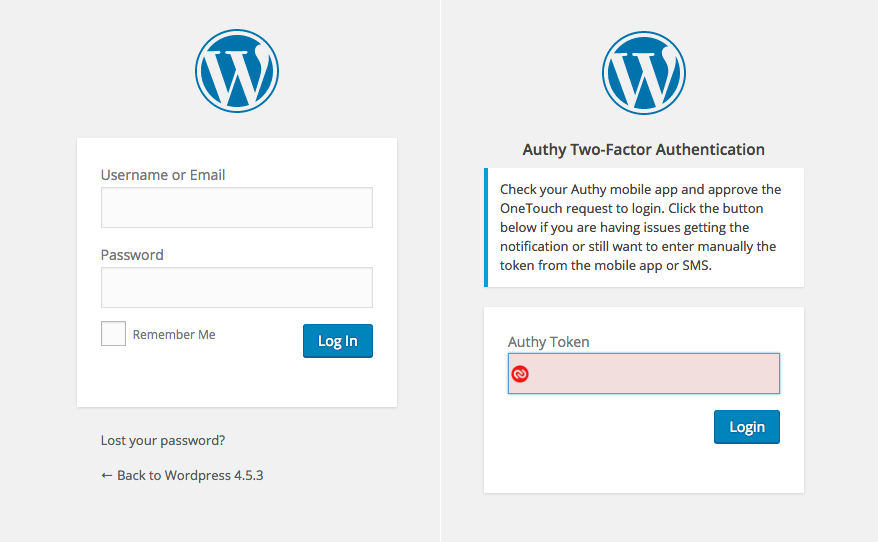Click the OneTouch request notice message
Viewport: 878px width, 542px height.
pyautogui.click(x=640, y=227)
